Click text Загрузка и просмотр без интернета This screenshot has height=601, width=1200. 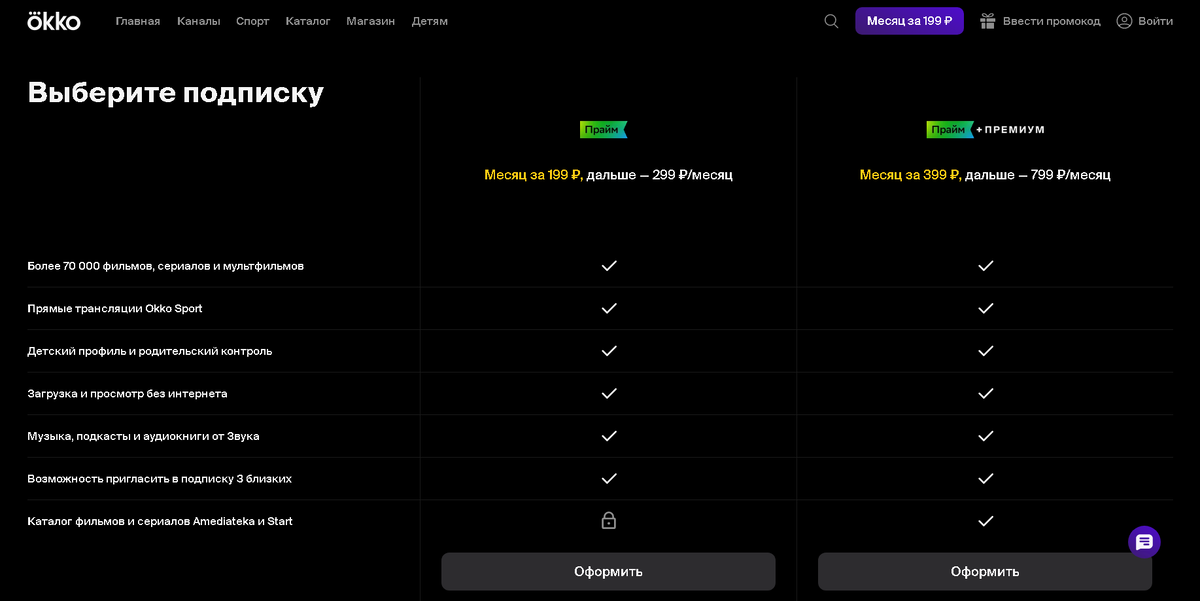(x=127, y=393)
